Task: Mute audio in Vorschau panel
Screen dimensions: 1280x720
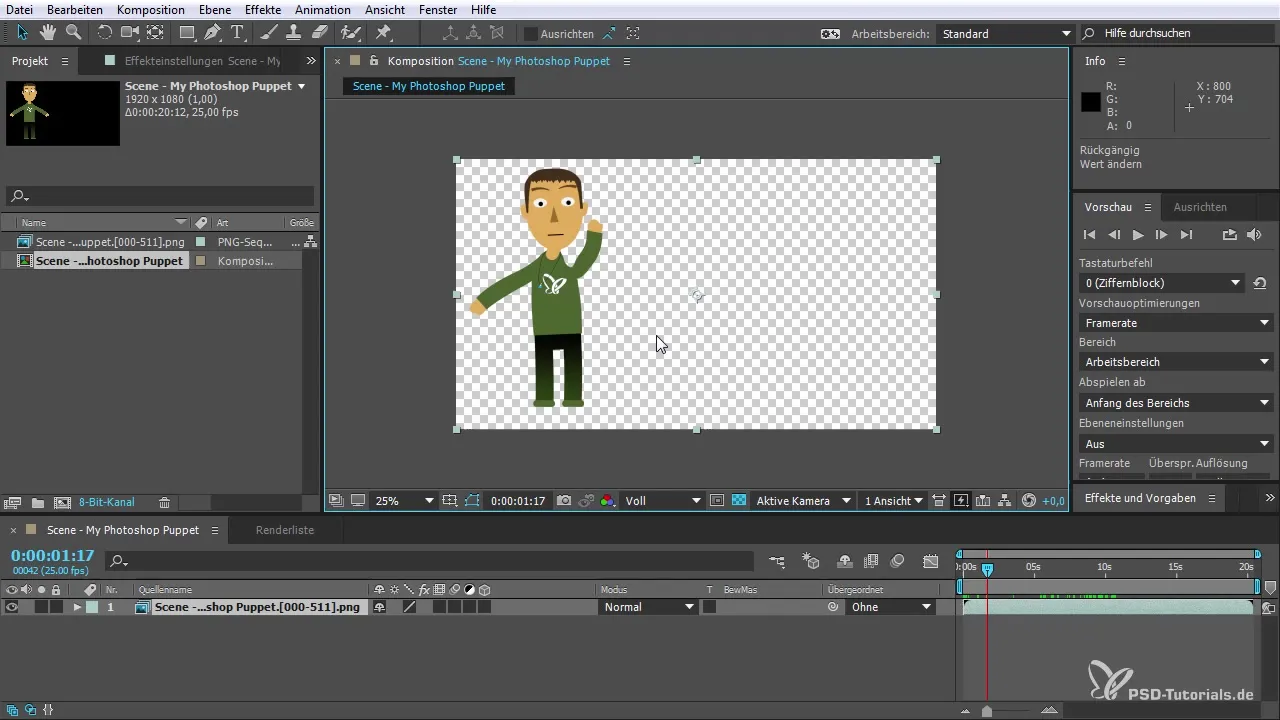Action: coord(1255,235)
